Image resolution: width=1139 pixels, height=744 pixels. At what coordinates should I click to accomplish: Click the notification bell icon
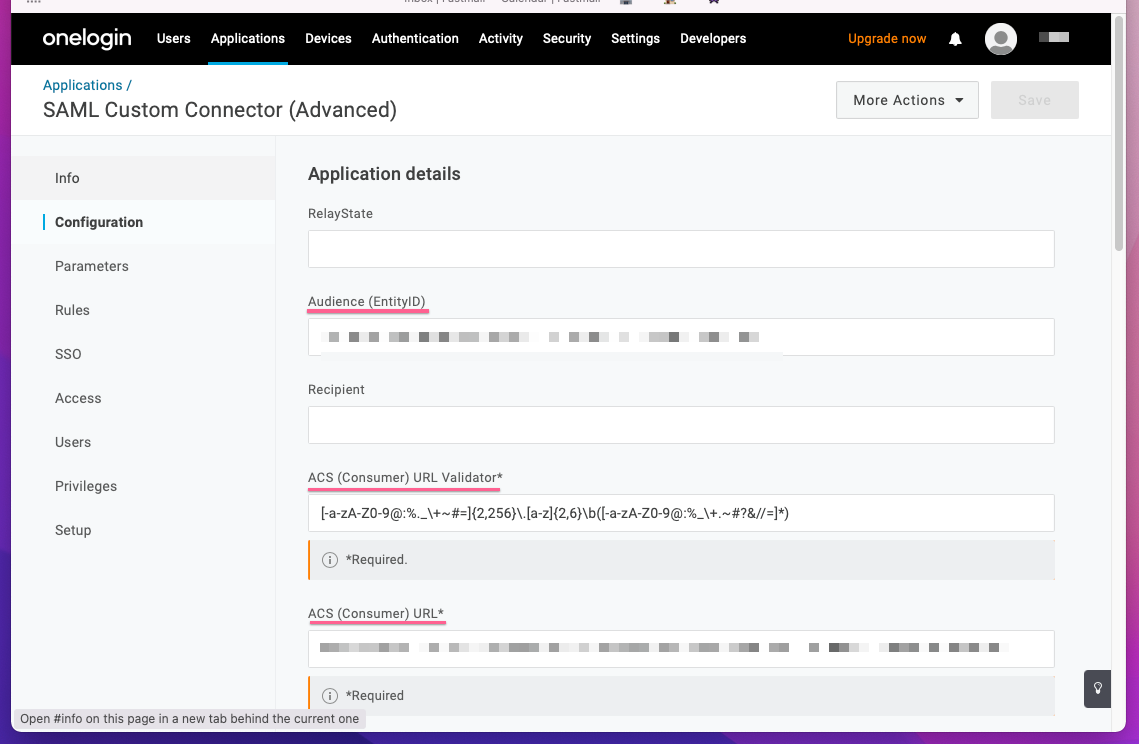tap(954, 38)
